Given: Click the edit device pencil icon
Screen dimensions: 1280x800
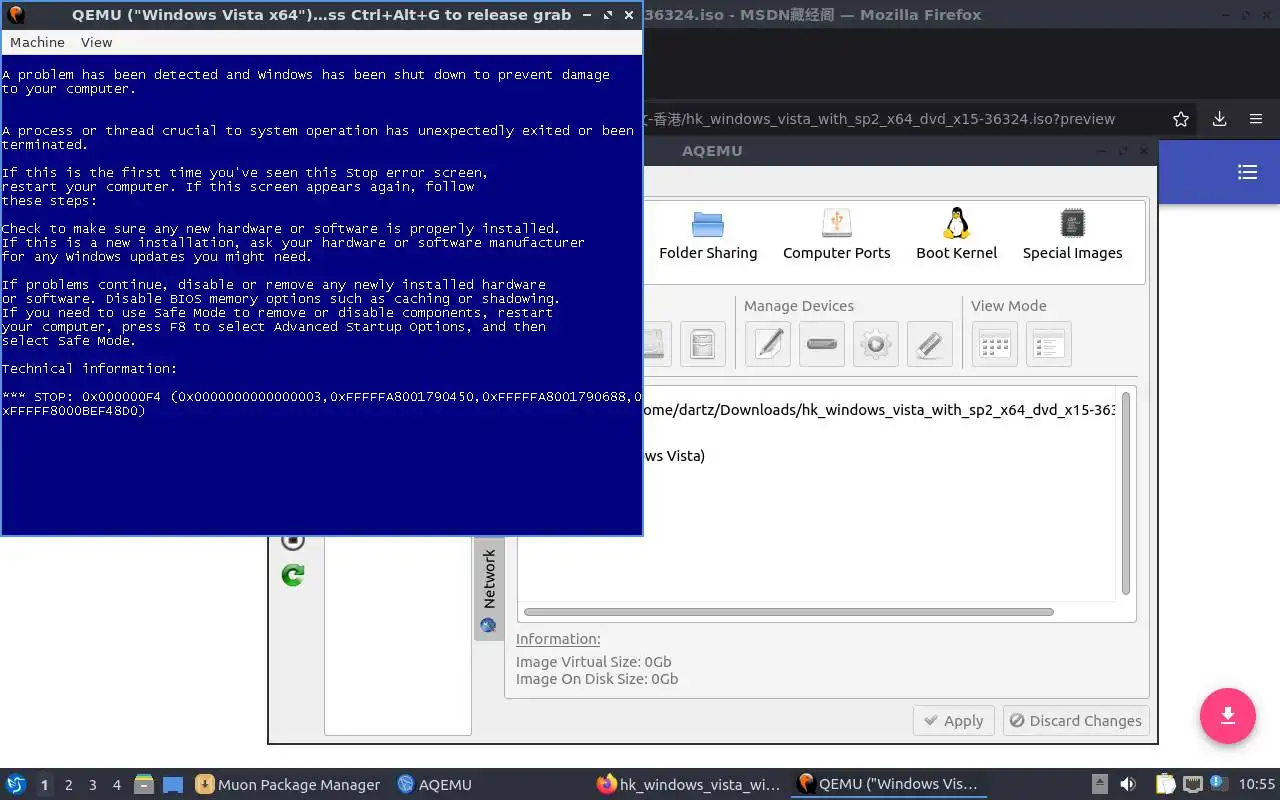Looking at the screenshot, I should click(x=768, y=344).
